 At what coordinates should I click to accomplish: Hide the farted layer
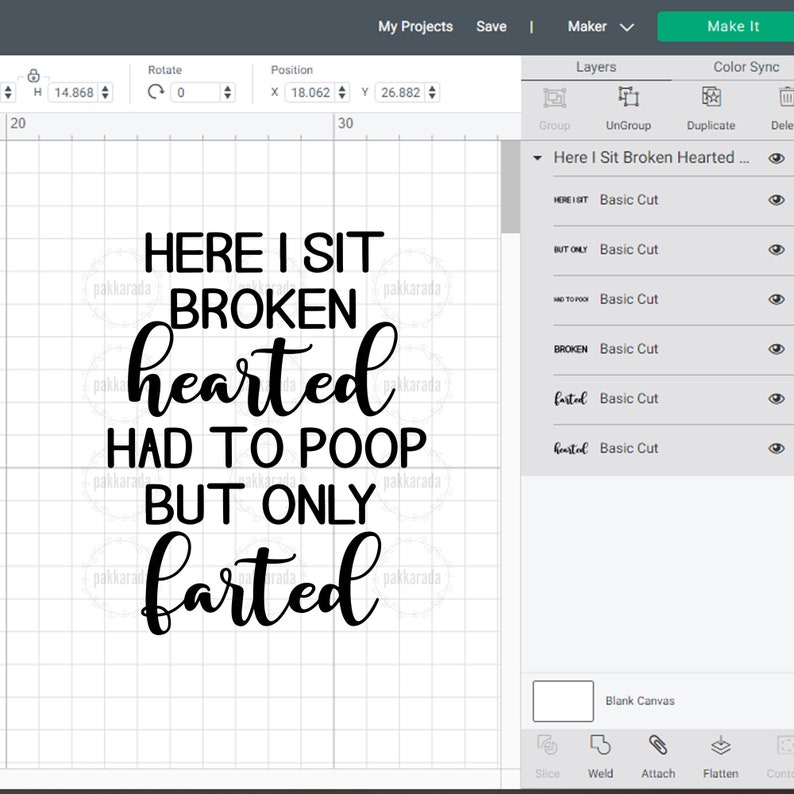coord(776,399)
